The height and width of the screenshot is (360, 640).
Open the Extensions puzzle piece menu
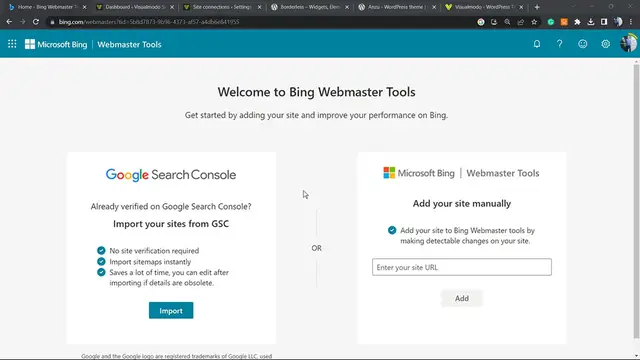point(577,22)
